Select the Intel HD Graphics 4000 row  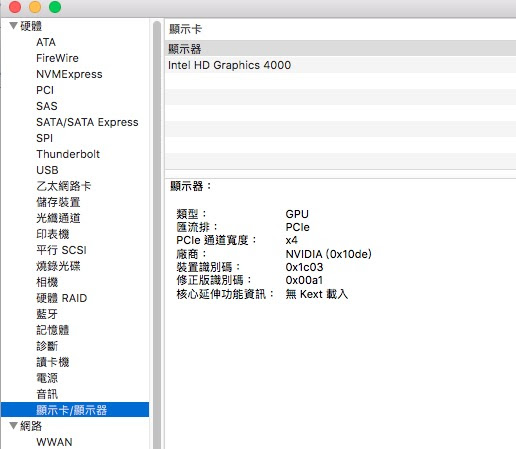(340, 65)
